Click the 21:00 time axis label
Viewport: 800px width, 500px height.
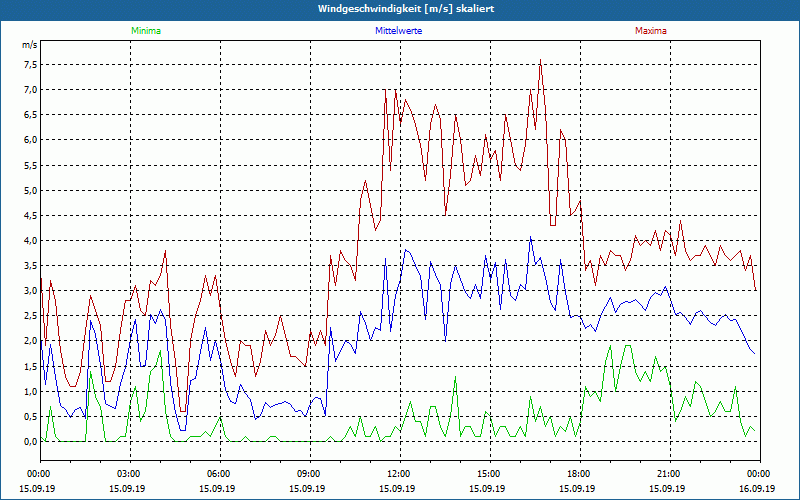pos(670,474)
